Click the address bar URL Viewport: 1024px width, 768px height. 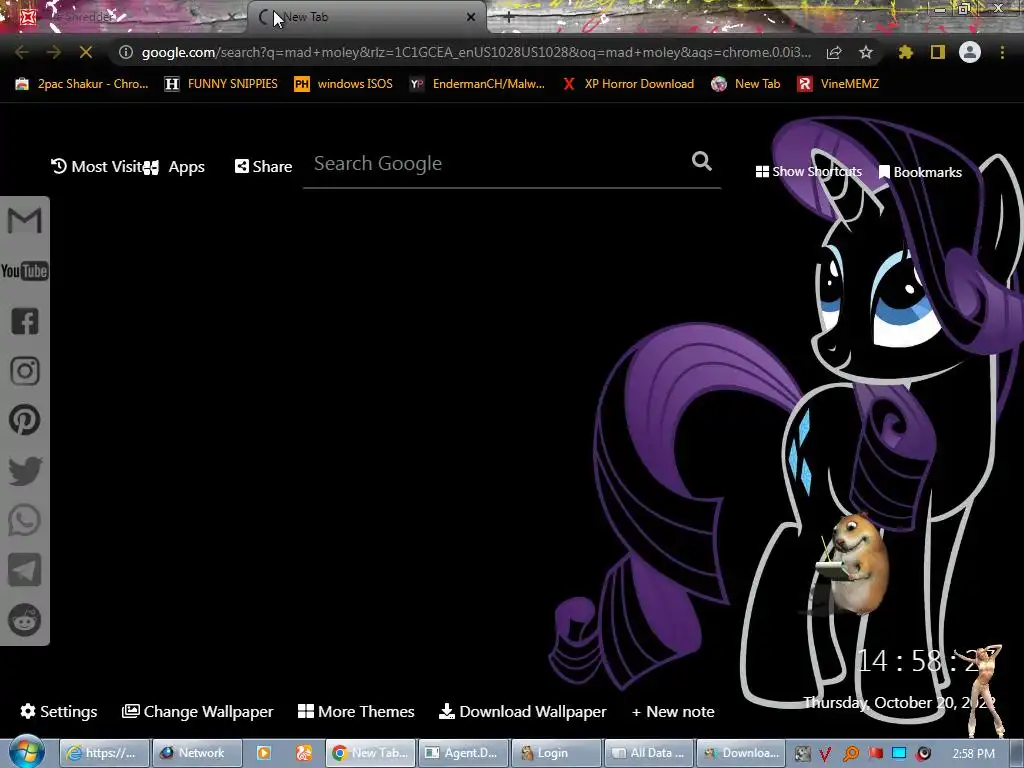coord(475,52)
